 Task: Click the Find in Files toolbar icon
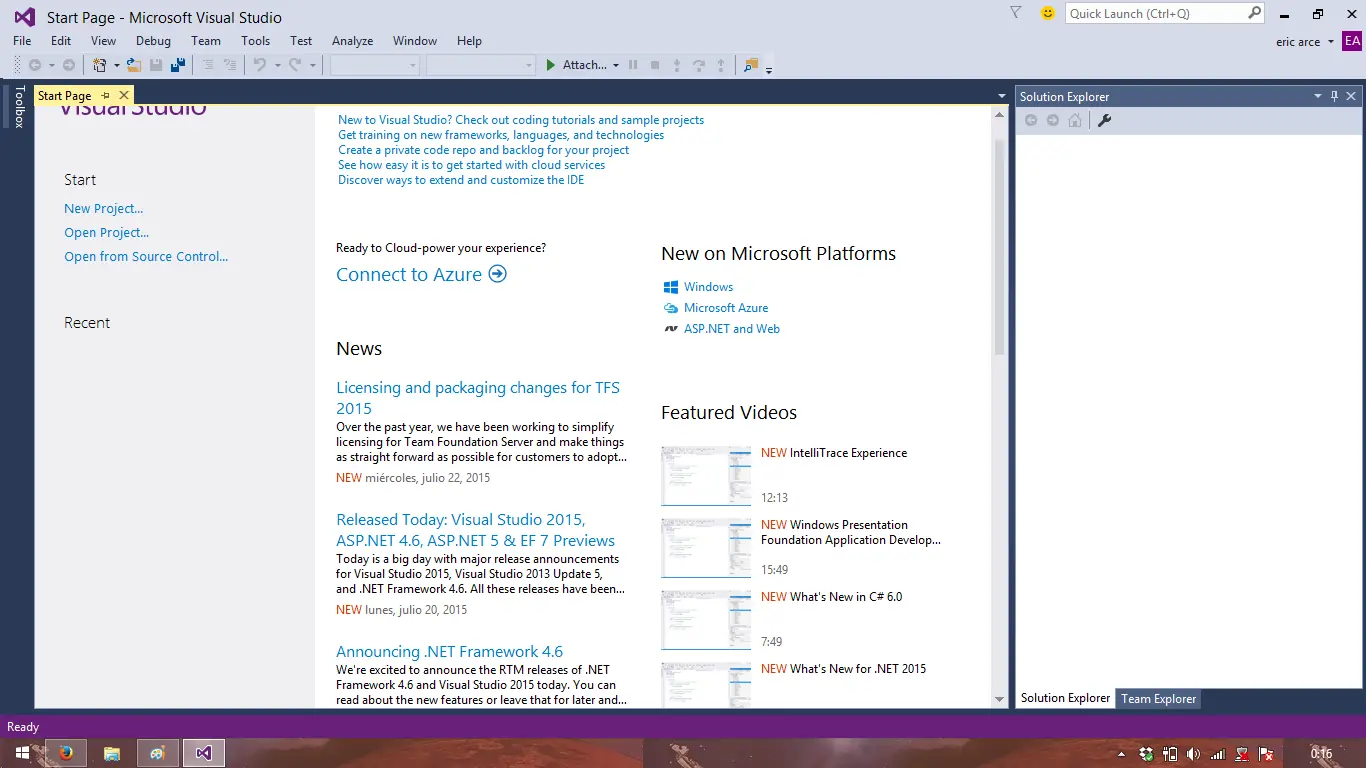coord(751,65)
